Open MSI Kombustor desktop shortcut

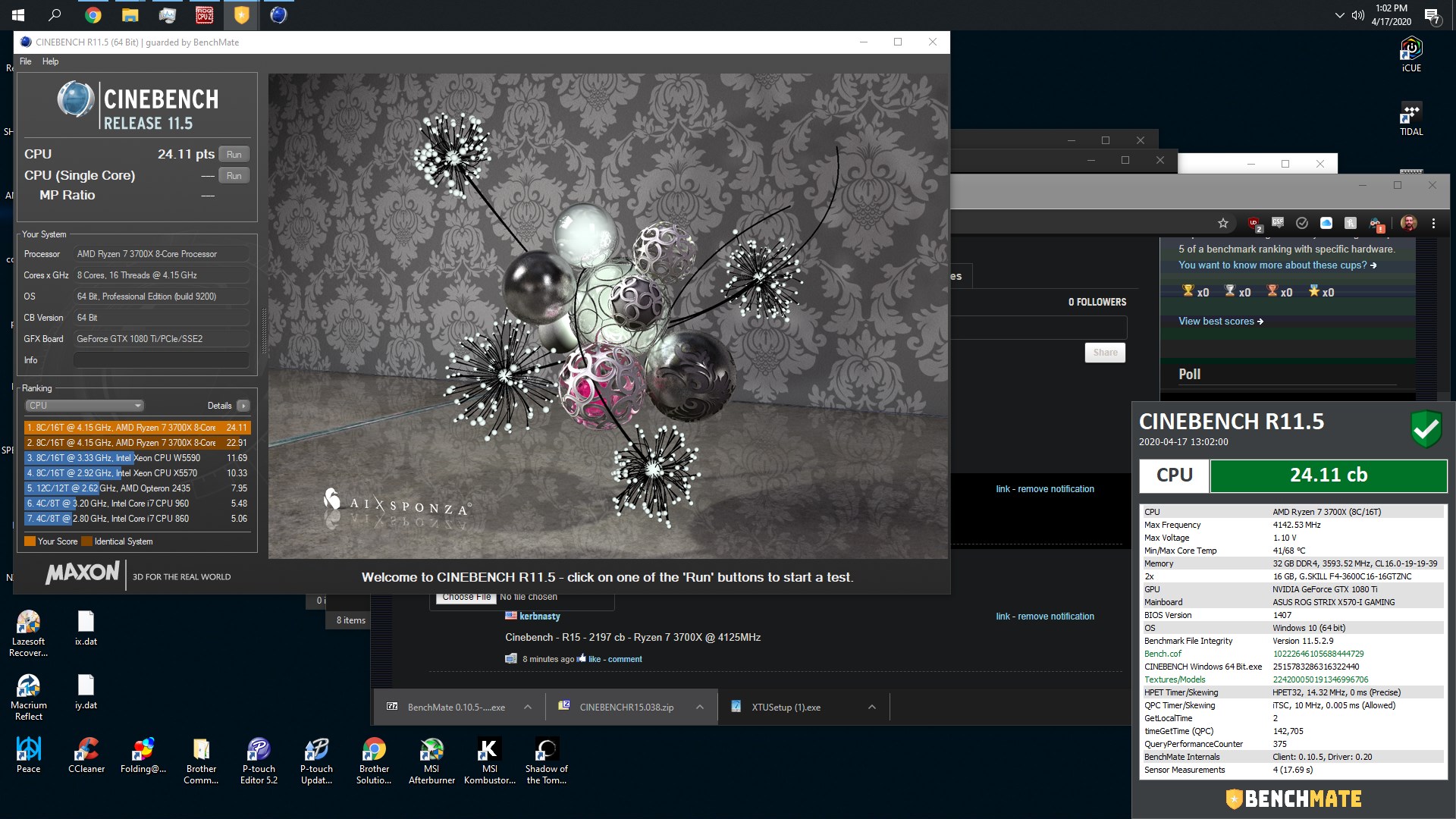coord(489,761)
